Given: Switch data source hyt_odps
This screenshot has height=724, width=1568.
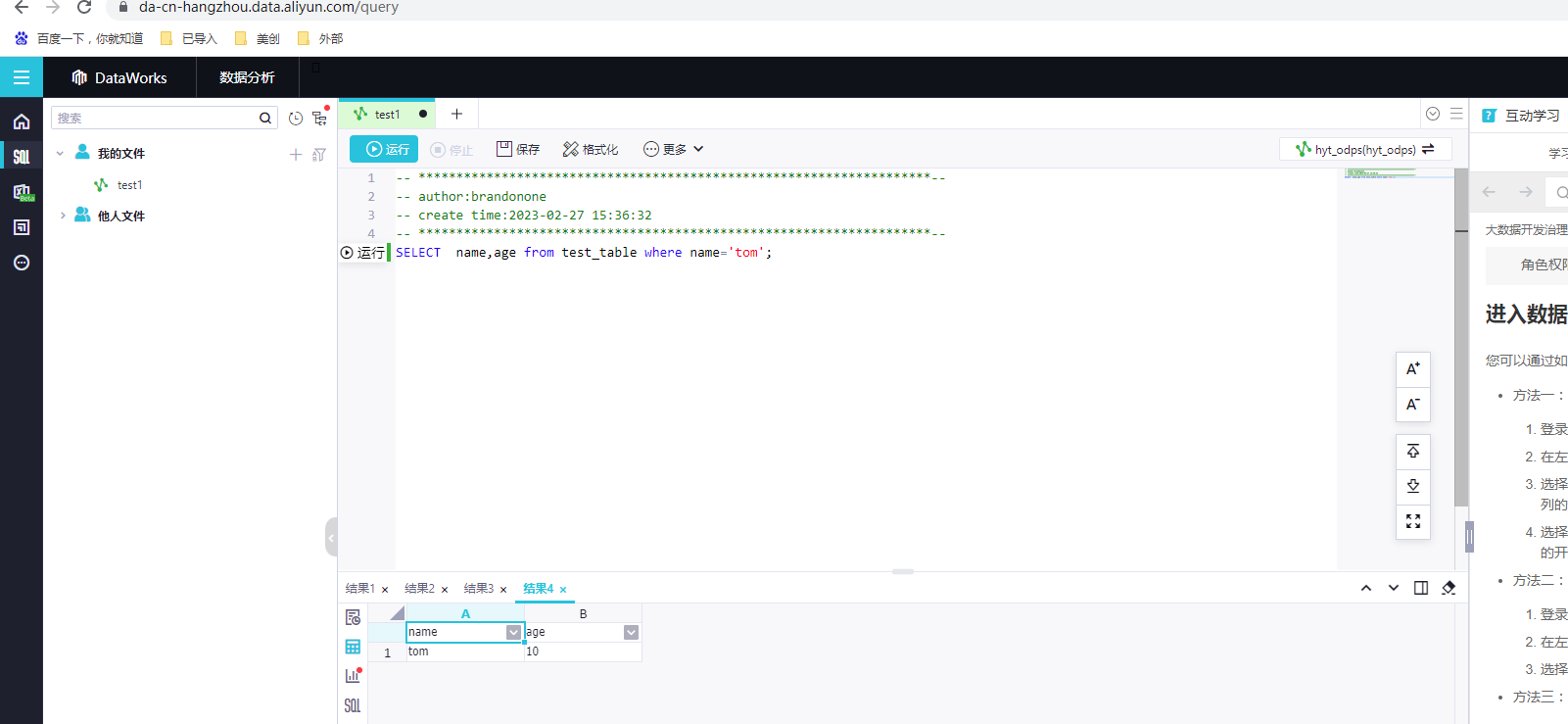Looking at the screenshot, I should (1365, 149).
